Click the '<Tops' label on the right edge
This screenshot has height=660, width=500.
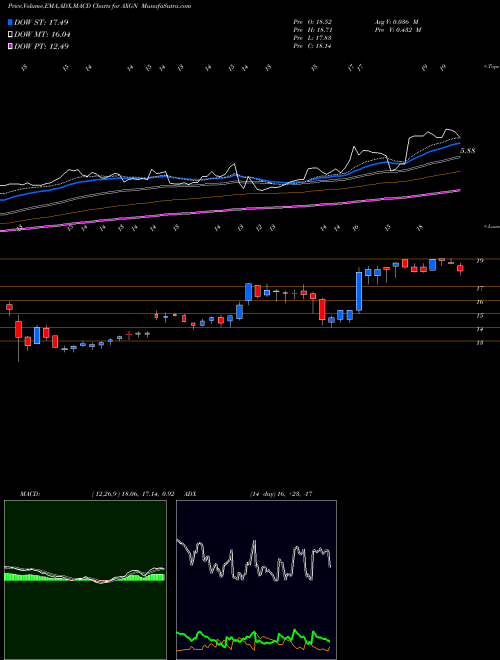(x=492, y=67)
